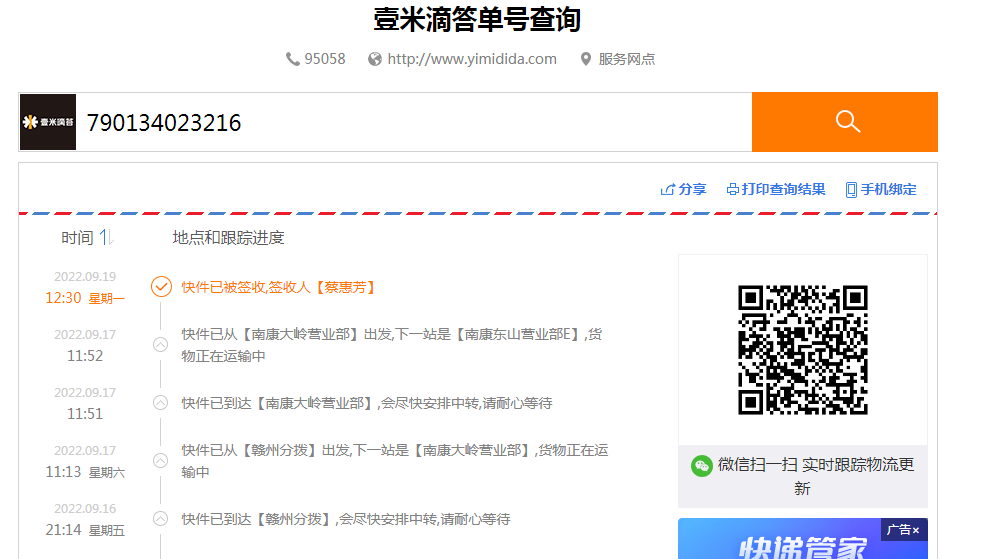Open 服务网点 service outlets link

pos(626,59)
